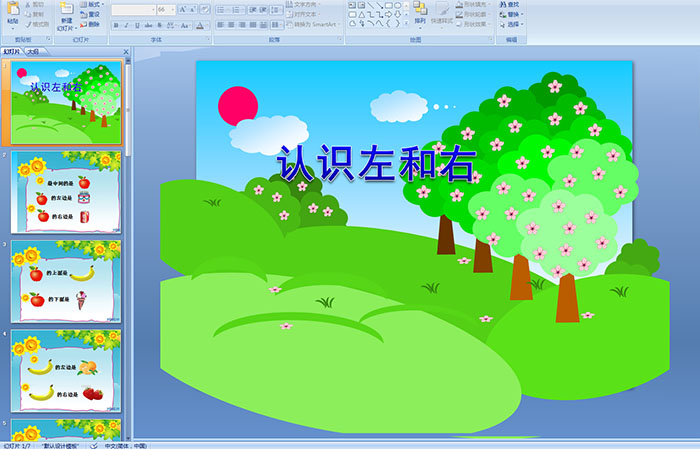Select the Text Box shape
This screenshot has height=449, width=700.
pos(352,5)
